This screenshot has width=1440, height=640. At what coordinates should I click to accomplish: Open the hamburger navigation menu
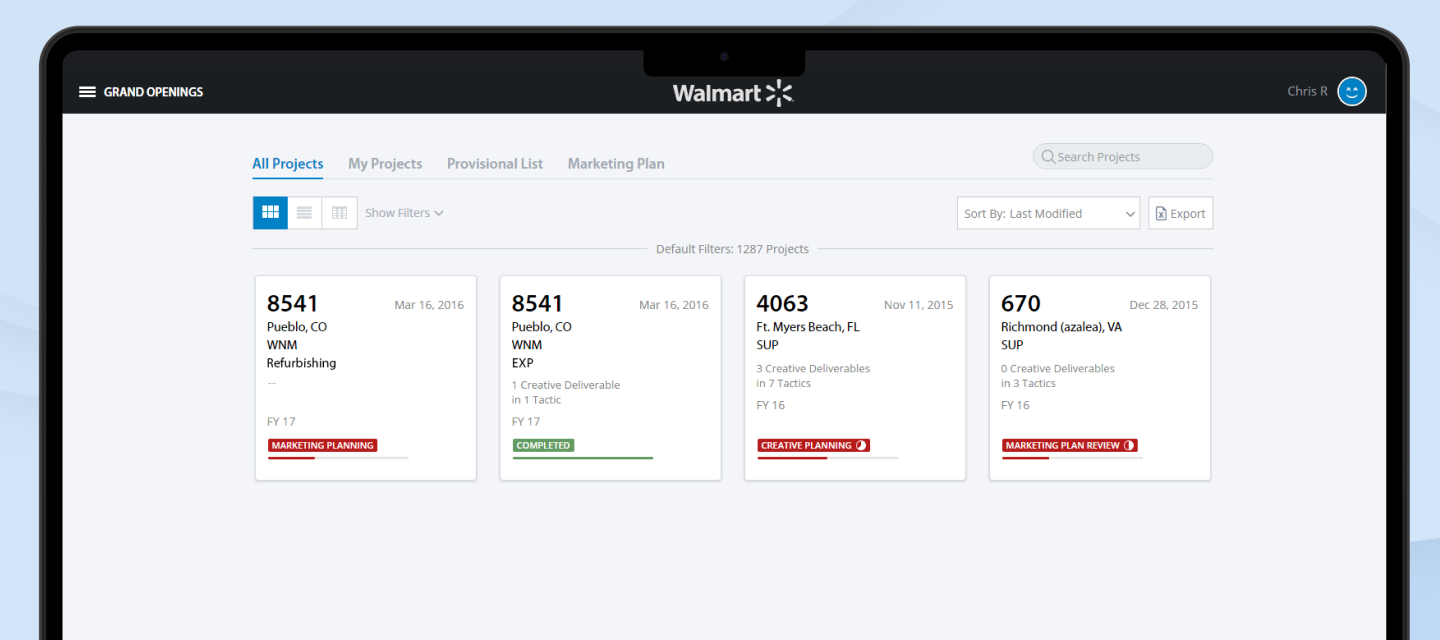coord(87,92)
